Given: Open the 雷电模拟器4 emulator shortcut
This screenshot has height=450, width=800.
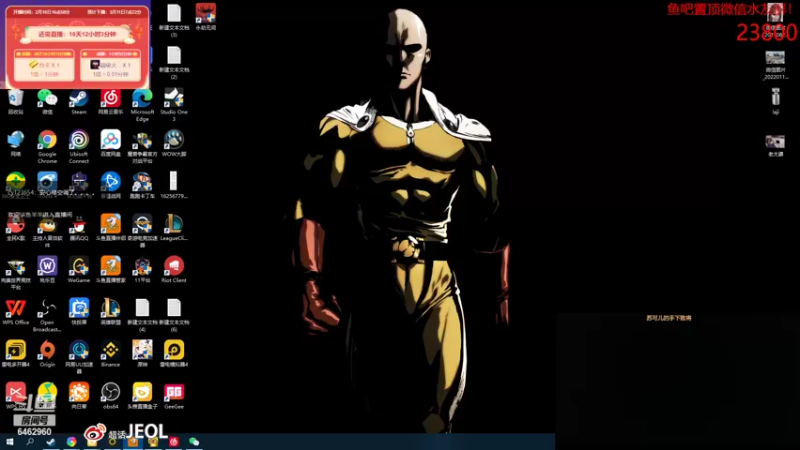Looking at the screenshot, I should pyautogui.click(x=174, y=354).
